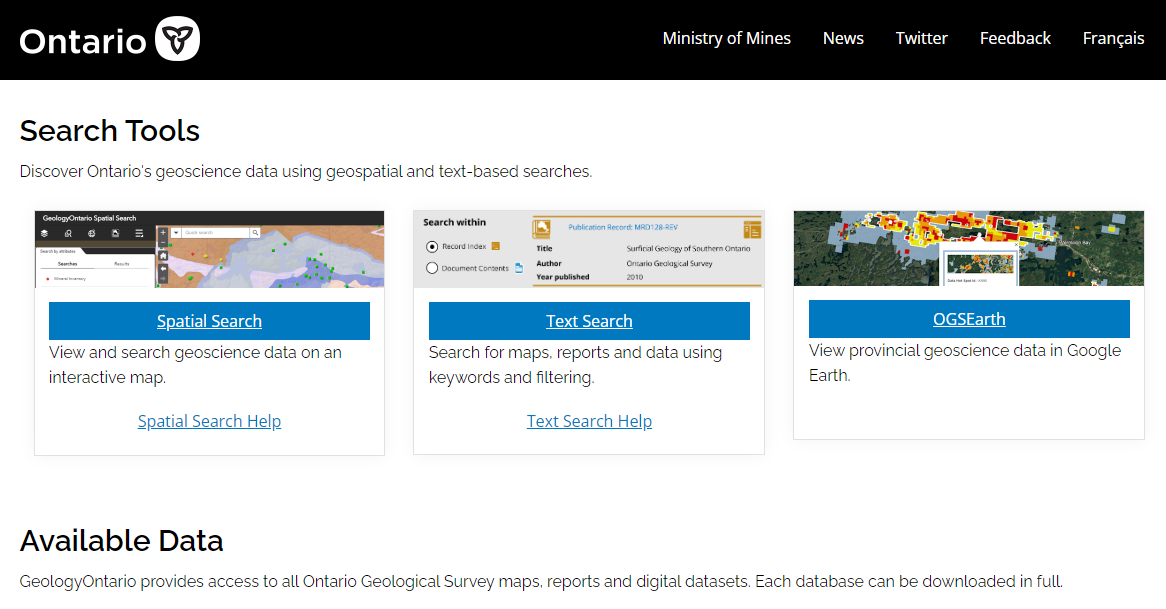This screenshot has width=1166, height=609.
Task: Click the orange publication book icon
Action: pyautogui.click(x=542, y=227)
